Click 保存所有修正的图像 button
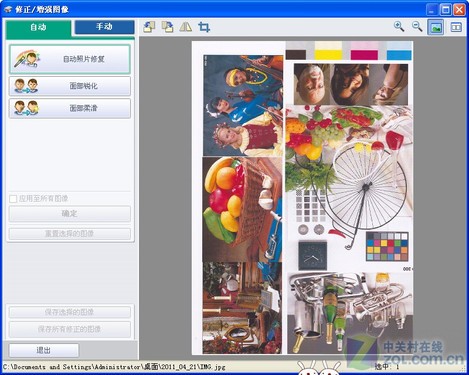This screenshot has width=469, height=375. pos(70,329)
